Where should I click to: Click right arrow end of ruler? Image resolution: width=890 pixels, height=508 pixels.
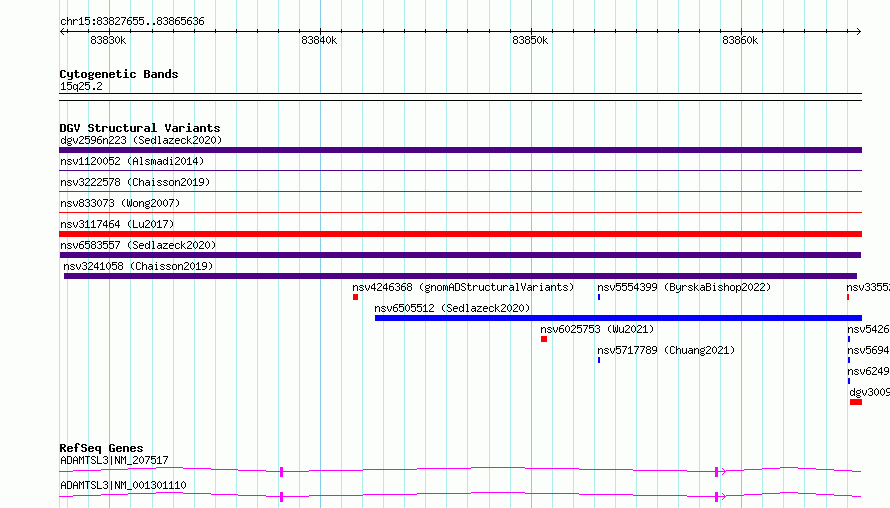858,31
